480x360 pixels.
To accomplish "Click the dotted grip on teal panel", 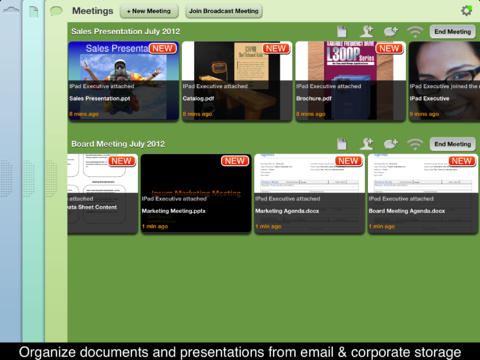I will tap(28, 178).
